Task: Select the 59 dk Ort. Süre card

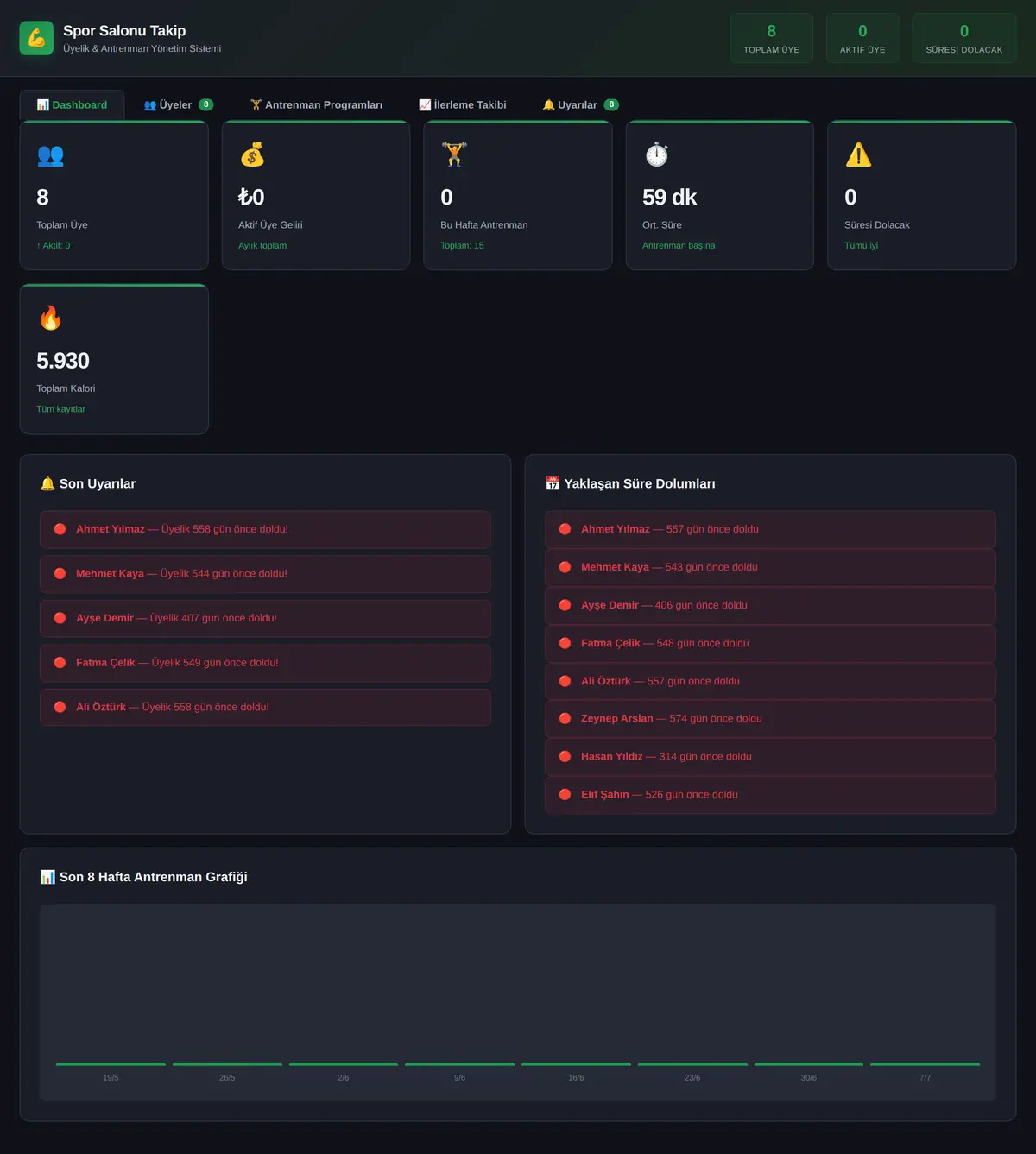Action: click(719, 195)
